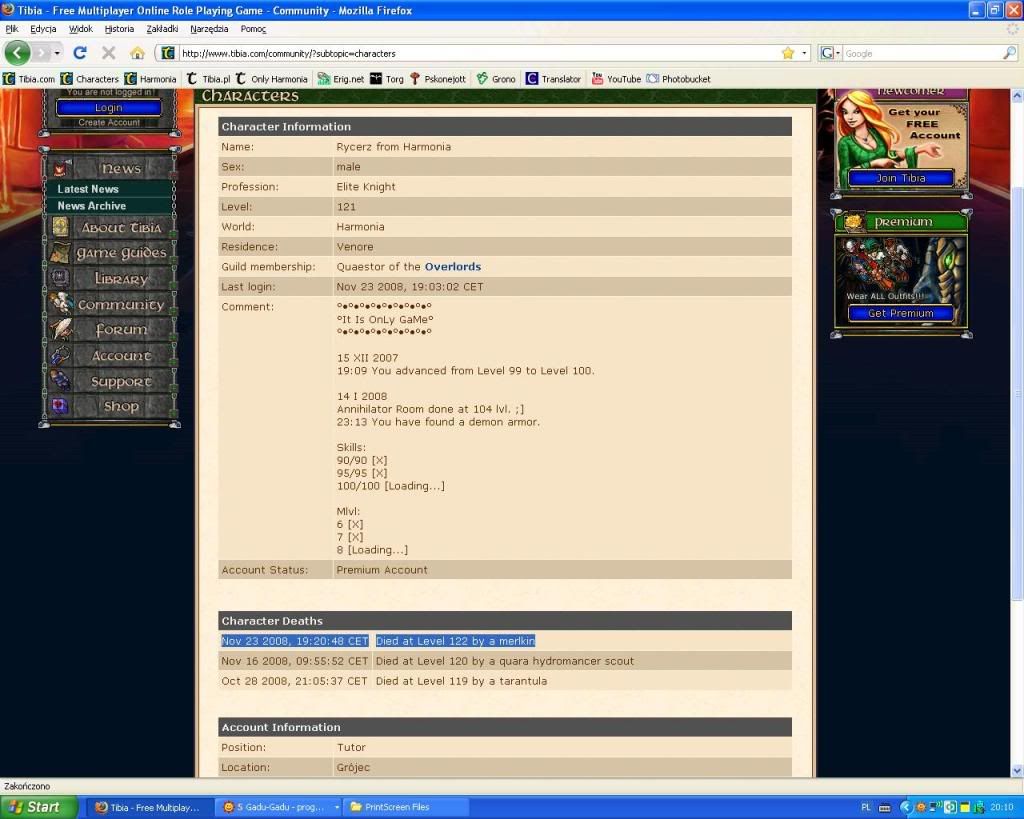Open the YouTube bookmark

(x=616, y=79)
